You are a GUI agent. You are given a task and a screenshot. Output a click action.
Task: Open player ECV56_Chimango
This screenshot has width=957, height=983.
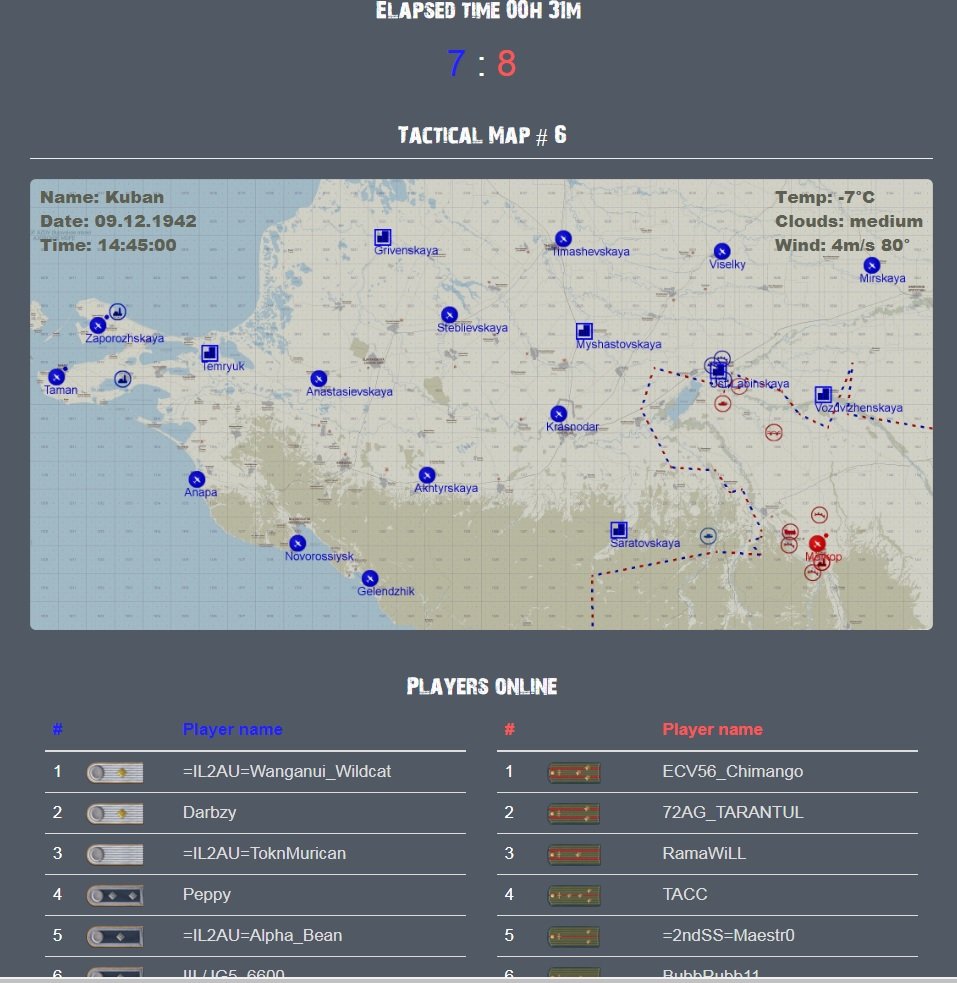733,771
